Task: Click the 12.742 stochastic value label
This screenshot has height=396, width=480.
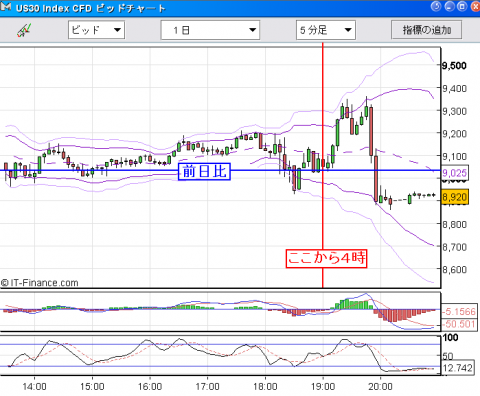Action: (x=457, y=368)
